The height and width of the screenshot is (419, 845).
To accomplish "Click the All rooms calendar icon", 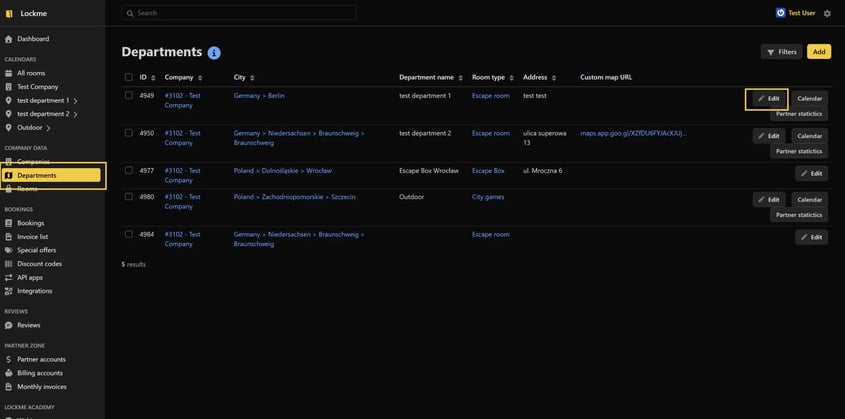I will [9, 73].
